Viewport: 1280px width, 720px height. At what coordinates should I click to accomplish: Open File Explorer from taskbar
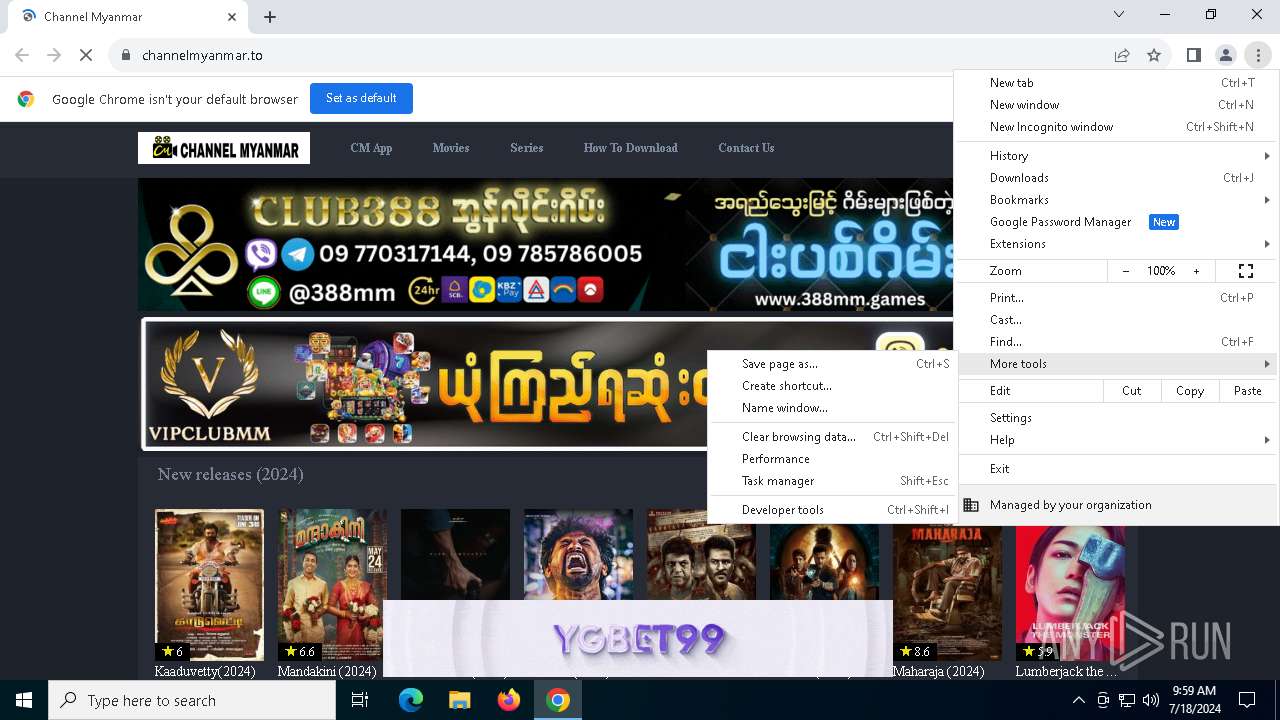(460, 700)
